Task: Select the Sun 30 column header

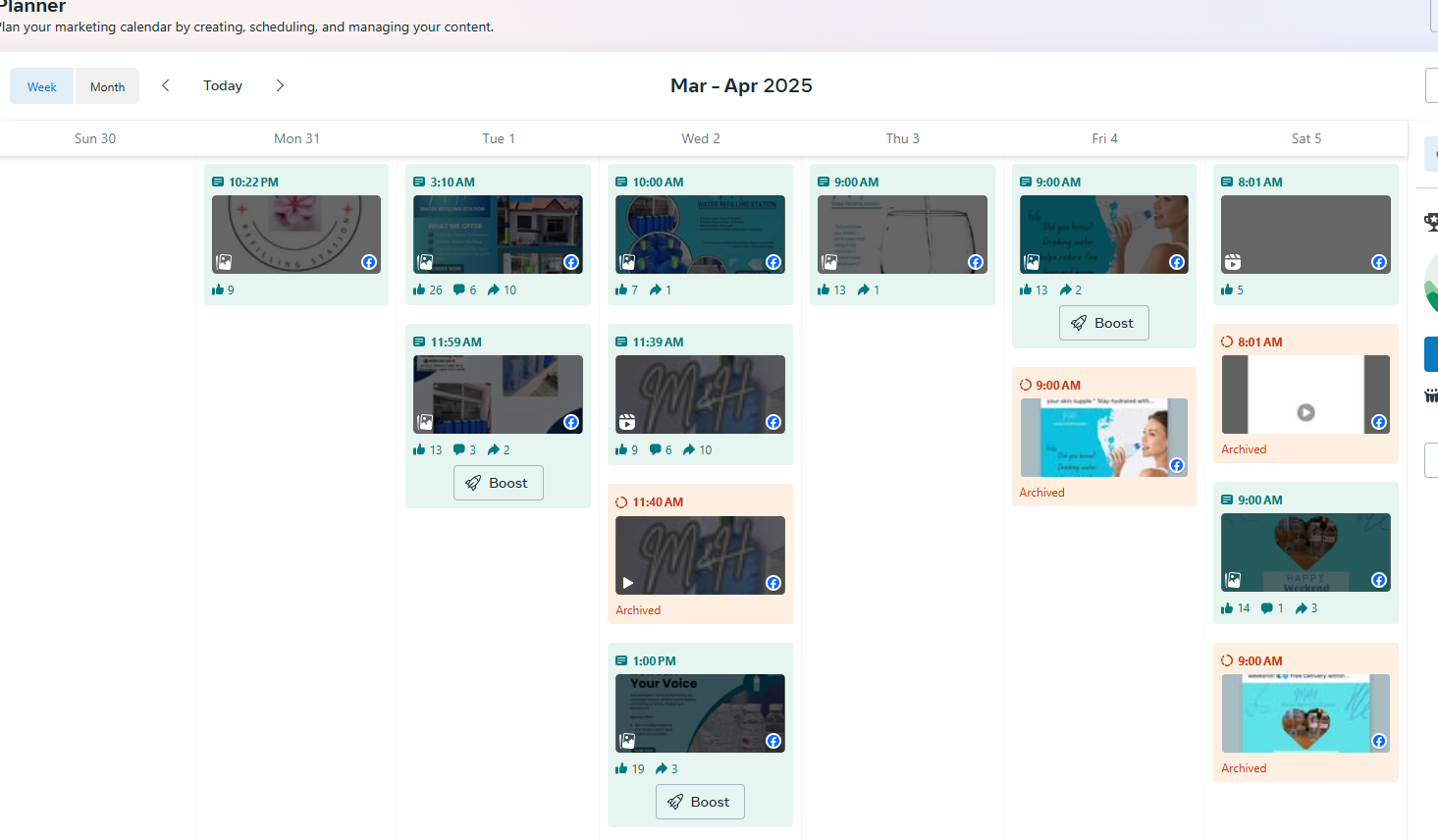Action: click(x=95, y=138)
